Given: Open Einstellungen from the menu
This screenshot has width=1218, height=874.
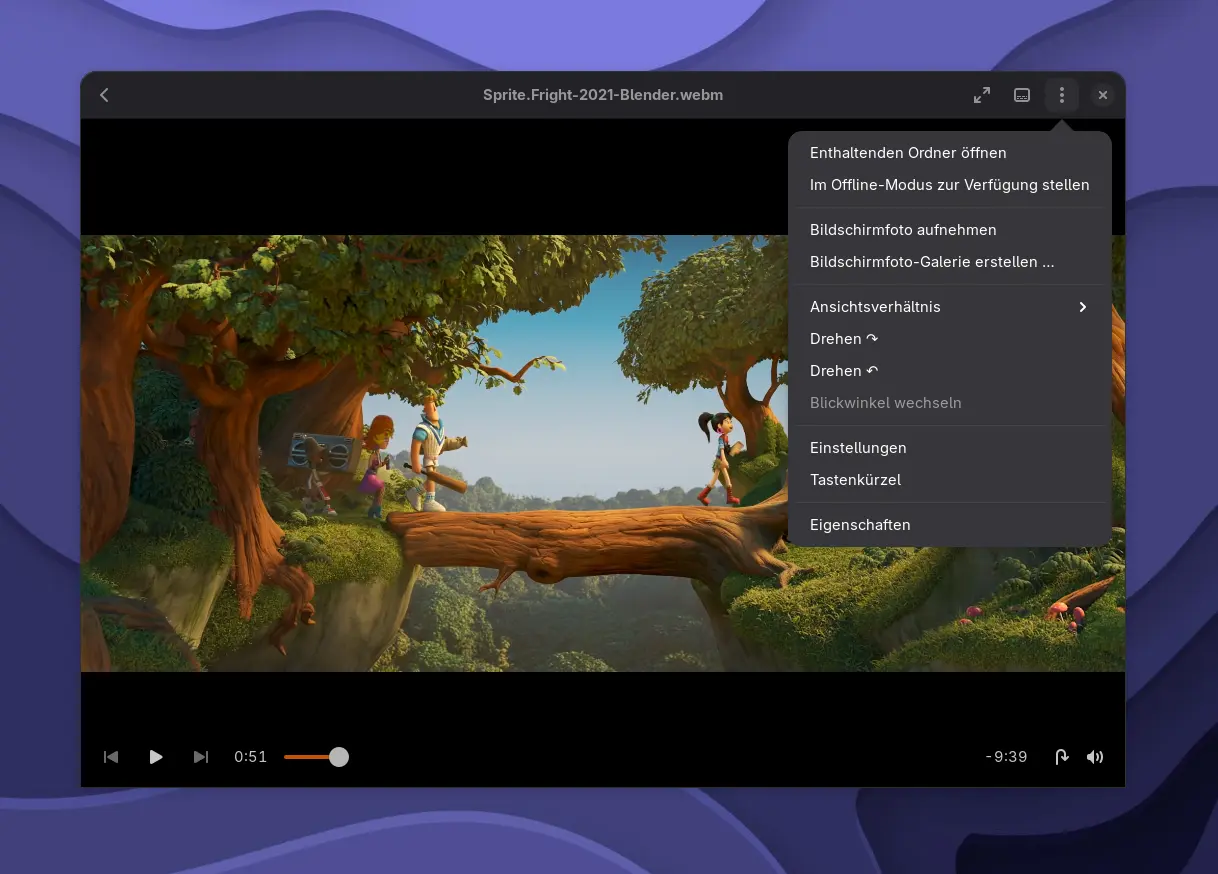Looking at the screenshot, I should (x=858, y=448).
